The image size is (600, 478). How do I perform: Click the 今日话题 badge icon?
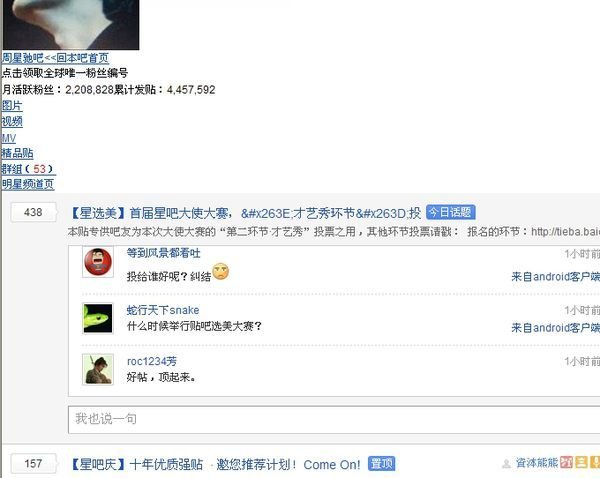pyautogui.click(x=450, y=212)
